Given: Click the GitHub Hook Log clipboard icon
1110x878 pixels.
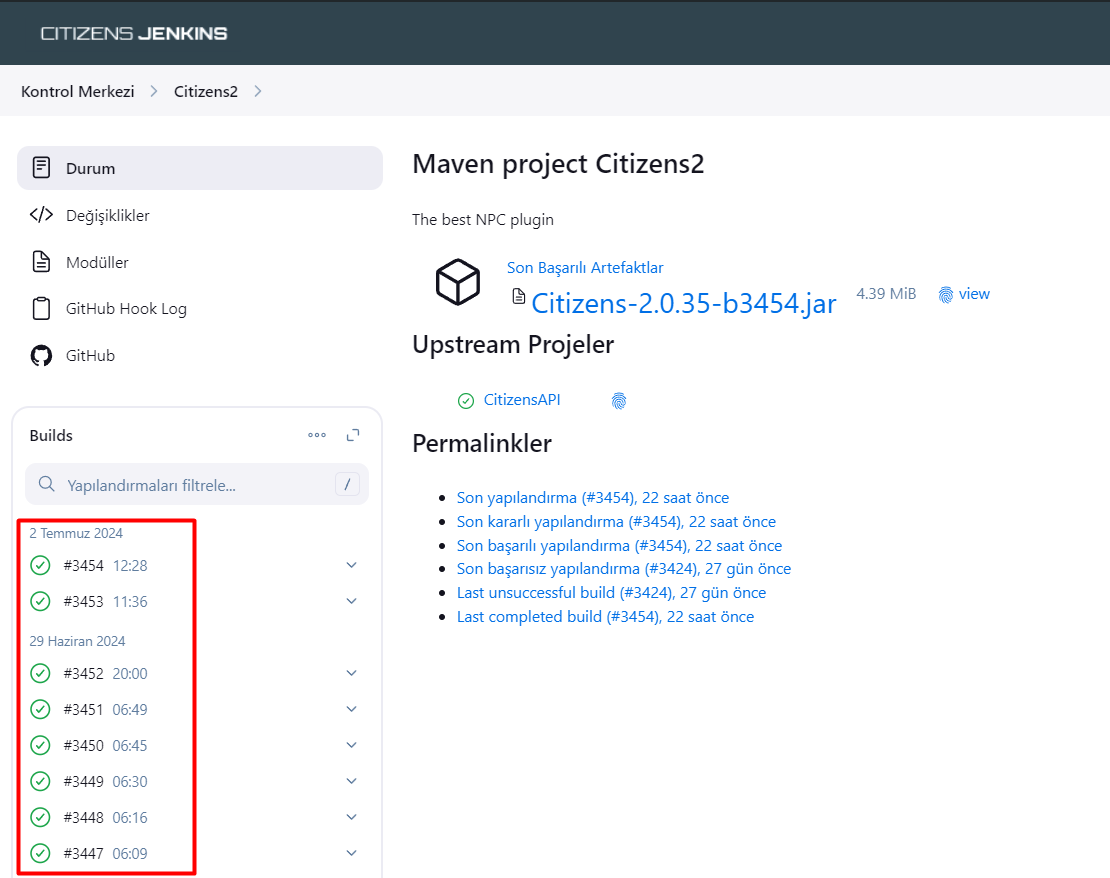Looking at the screenshot, I should (x=41, y=309).
